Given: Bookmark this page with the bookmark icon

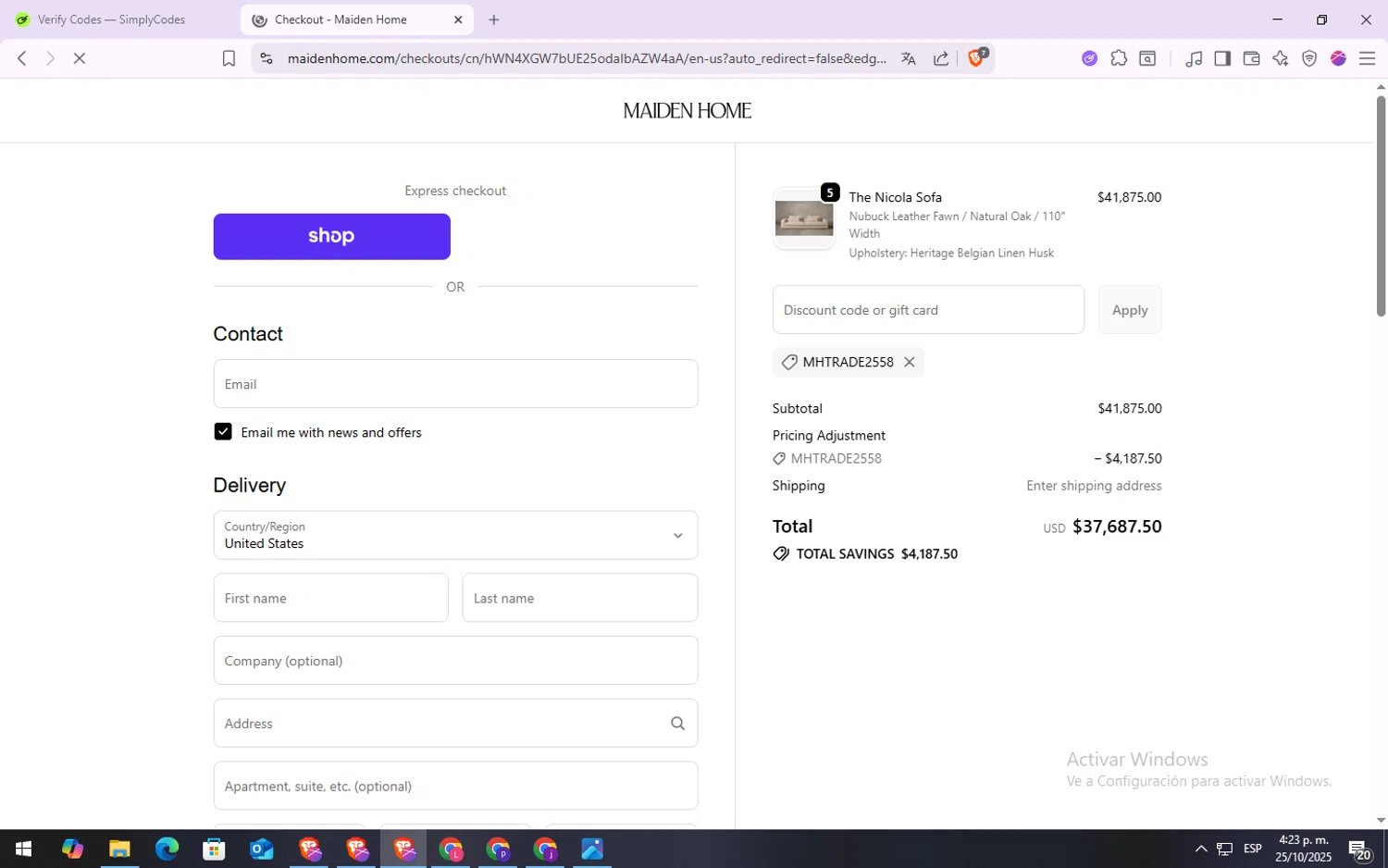Looking at the screenshot, I should click(229, 58).
